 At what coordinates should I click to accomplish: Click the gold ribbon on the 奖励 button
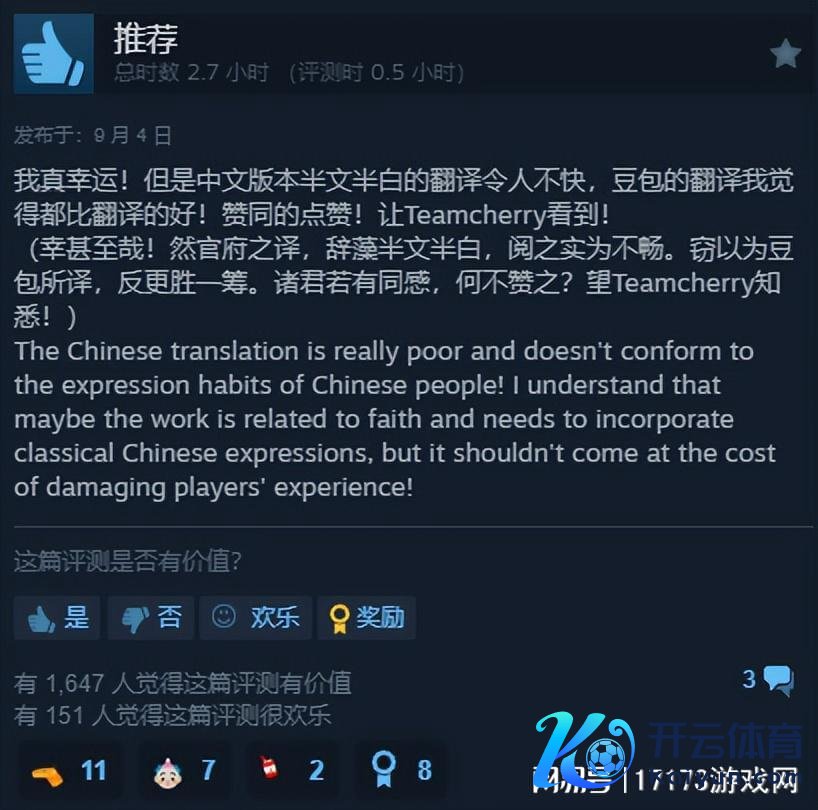click(x=339, y=619)
